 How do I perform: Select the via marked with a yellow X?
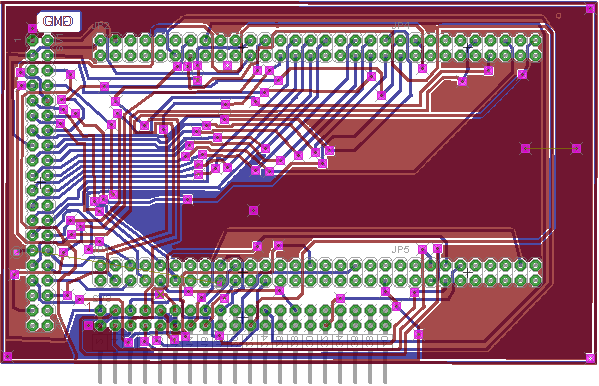pos(160,294)
